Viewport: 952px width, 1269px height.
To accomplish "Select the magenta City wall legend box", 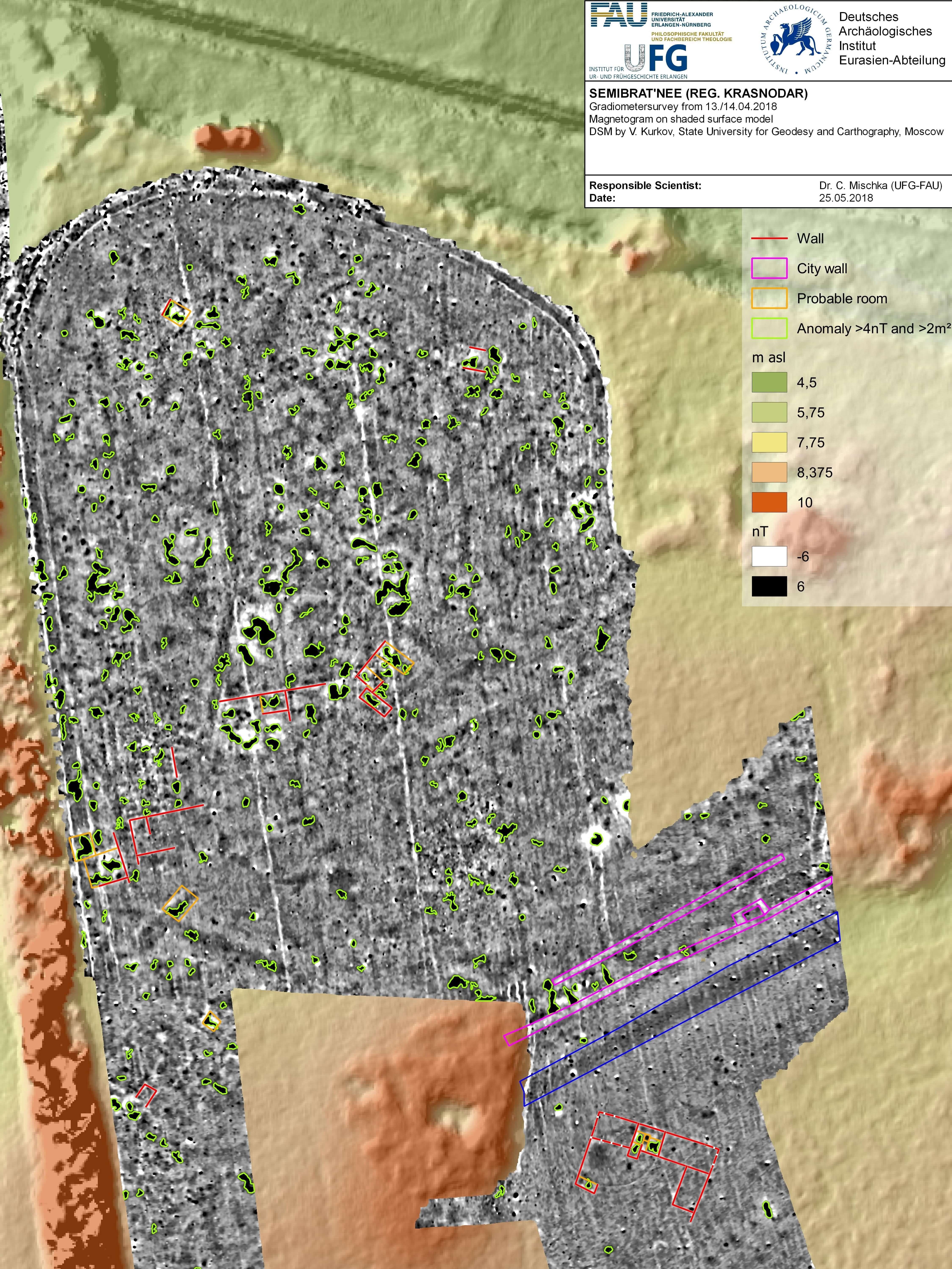I will click(x=769, y=268).
